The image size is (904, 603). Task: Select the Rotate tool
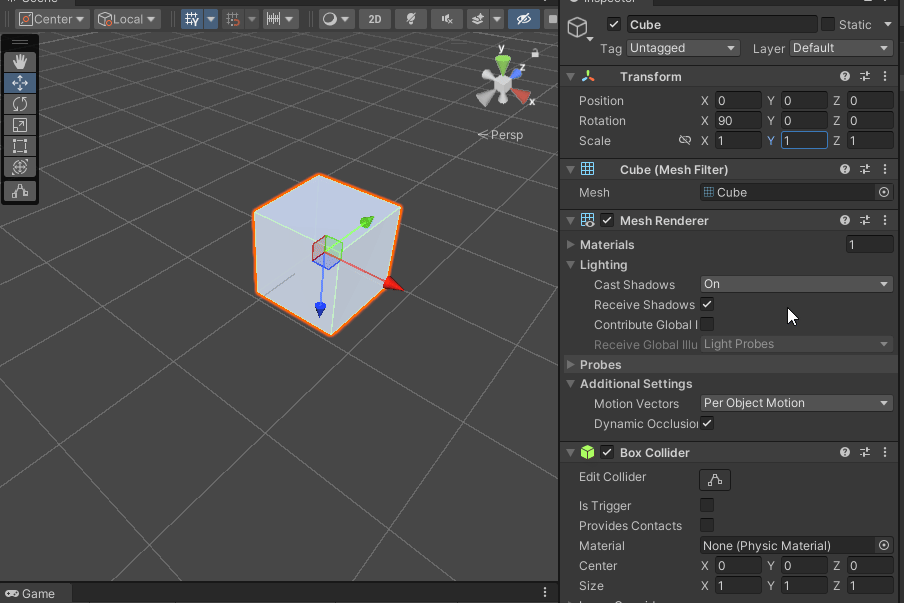point(20,104)
